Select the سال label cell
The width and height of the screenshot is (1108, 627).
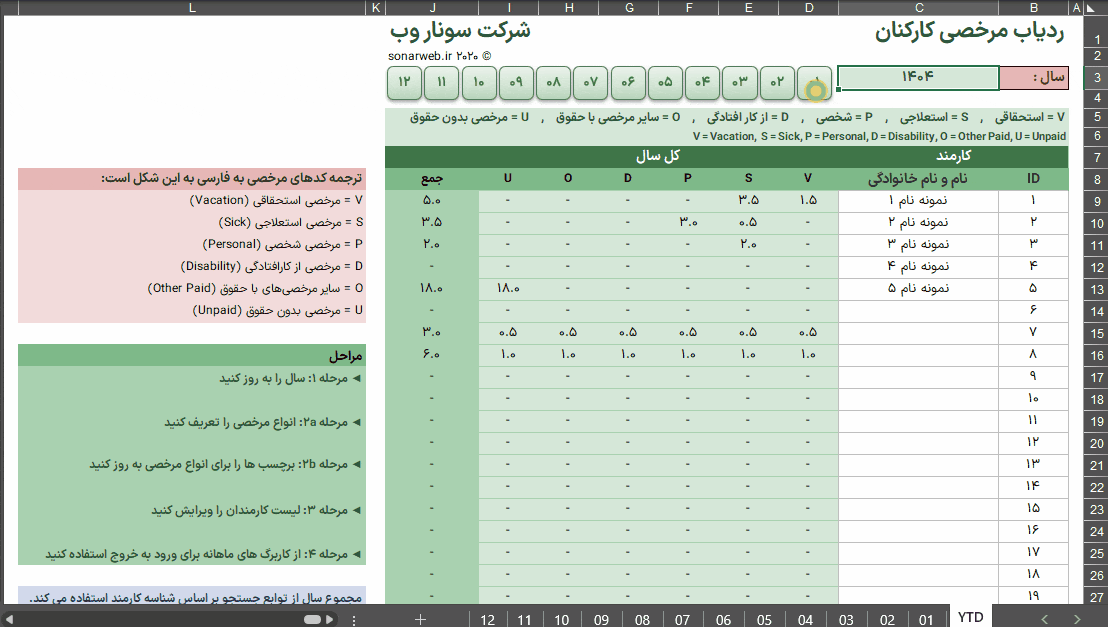(1034, 78)
